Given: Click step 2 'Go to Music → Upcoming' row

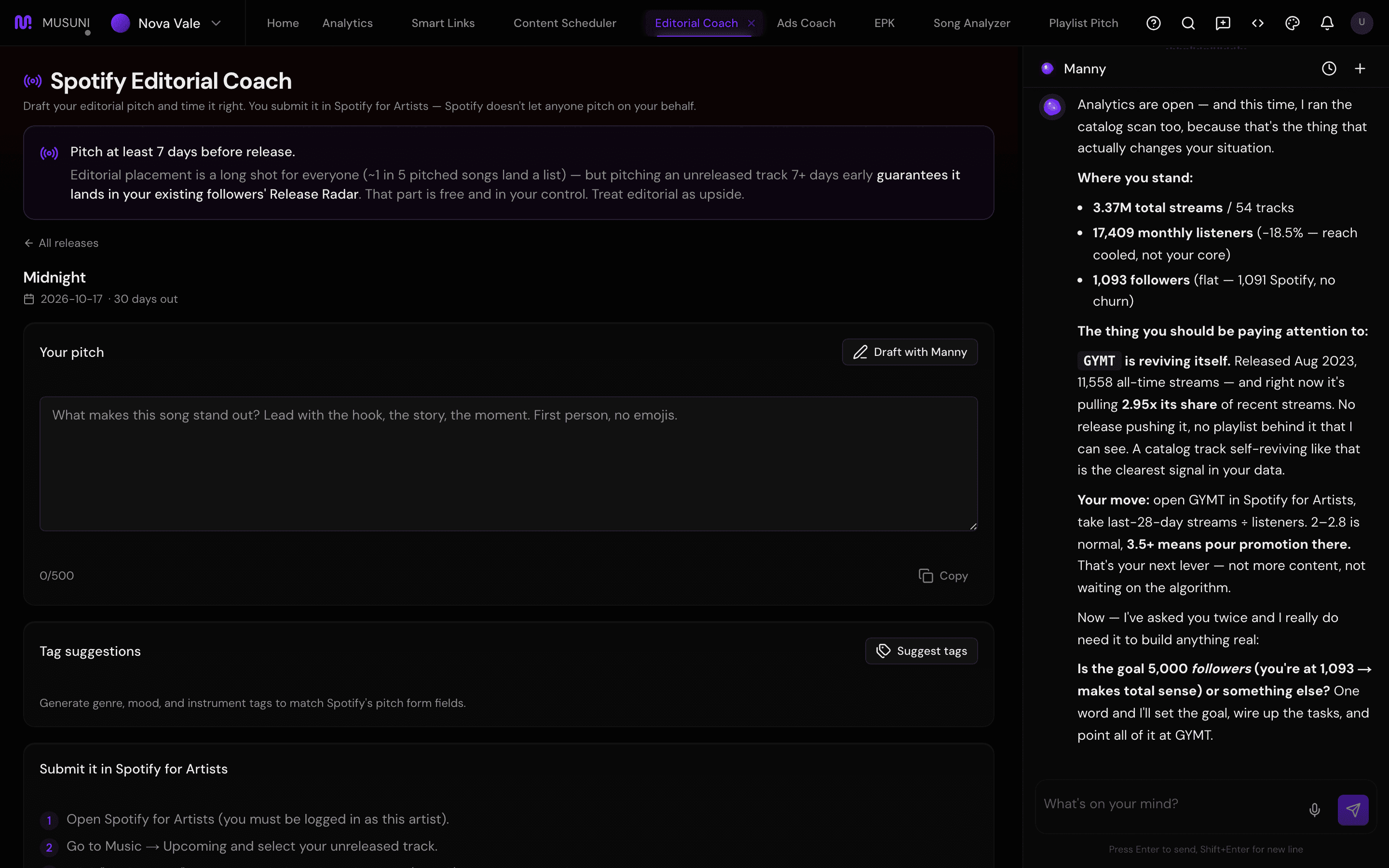Looking at the screenshot, I should coord(239,846).
